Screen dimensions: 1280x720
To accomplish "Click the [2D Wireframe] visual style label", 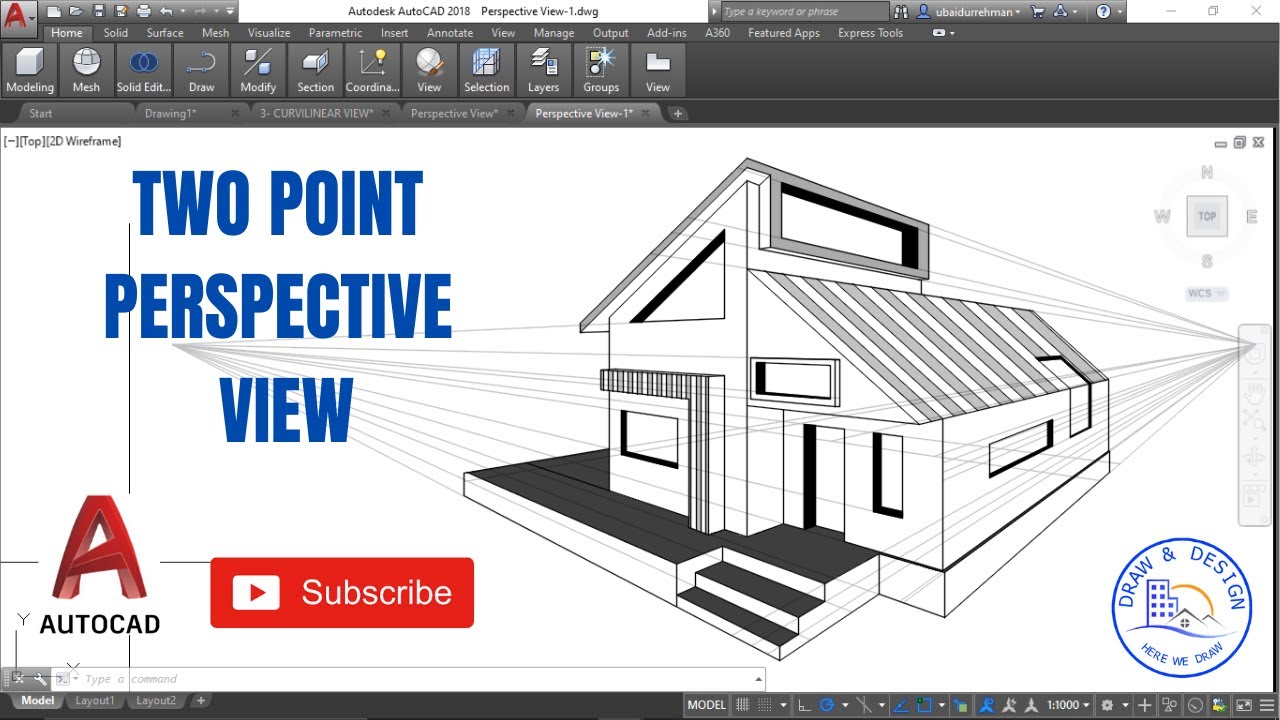I will click(x=83, y=142).
